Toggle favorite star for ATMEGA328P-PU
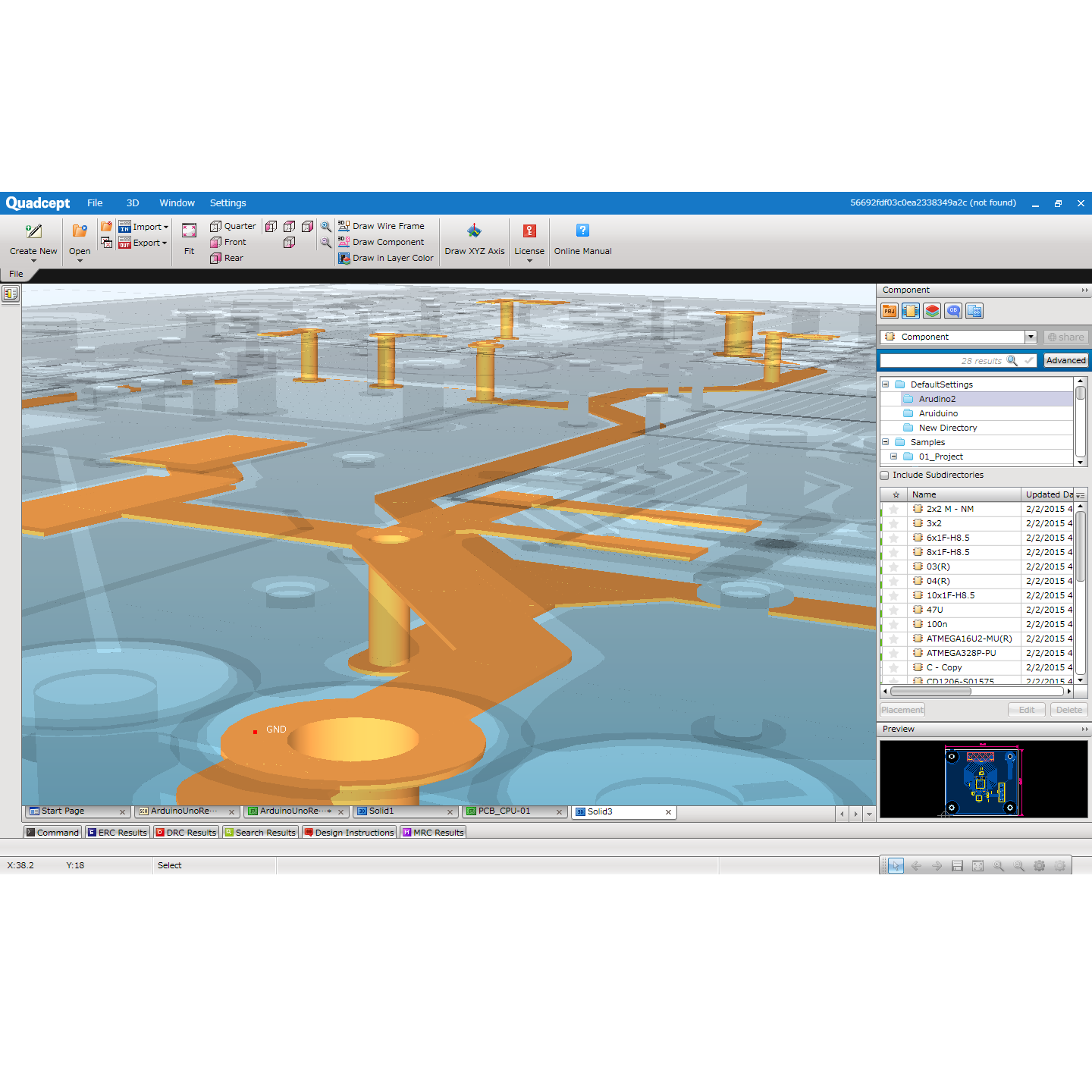The image size is (1092, 1092). point(894,654)
